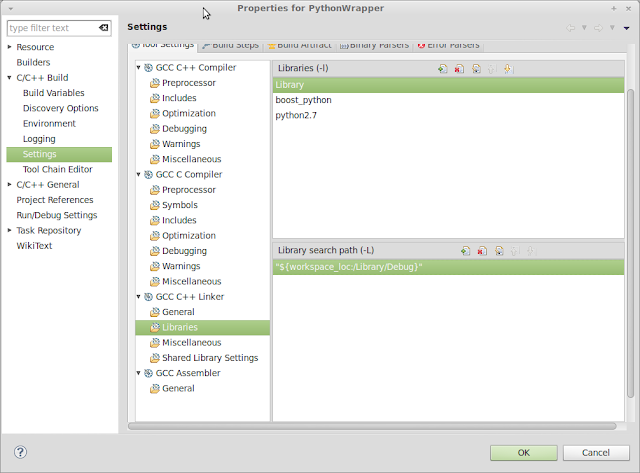Select Shared Library Settings

click(x=210, y=358)
